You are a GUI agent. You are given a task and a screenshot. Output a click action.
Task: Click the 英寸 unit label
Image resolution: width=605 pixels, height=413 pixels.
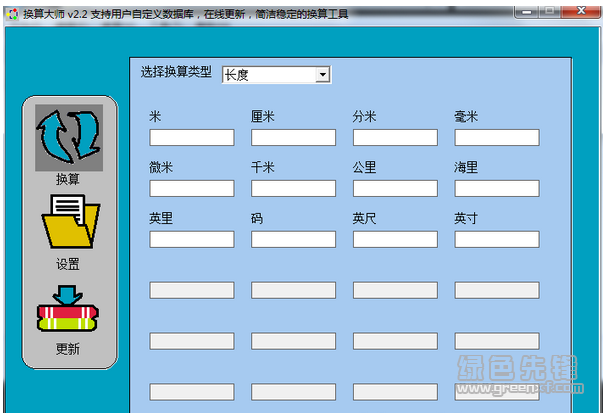click(x=466, y=218)
